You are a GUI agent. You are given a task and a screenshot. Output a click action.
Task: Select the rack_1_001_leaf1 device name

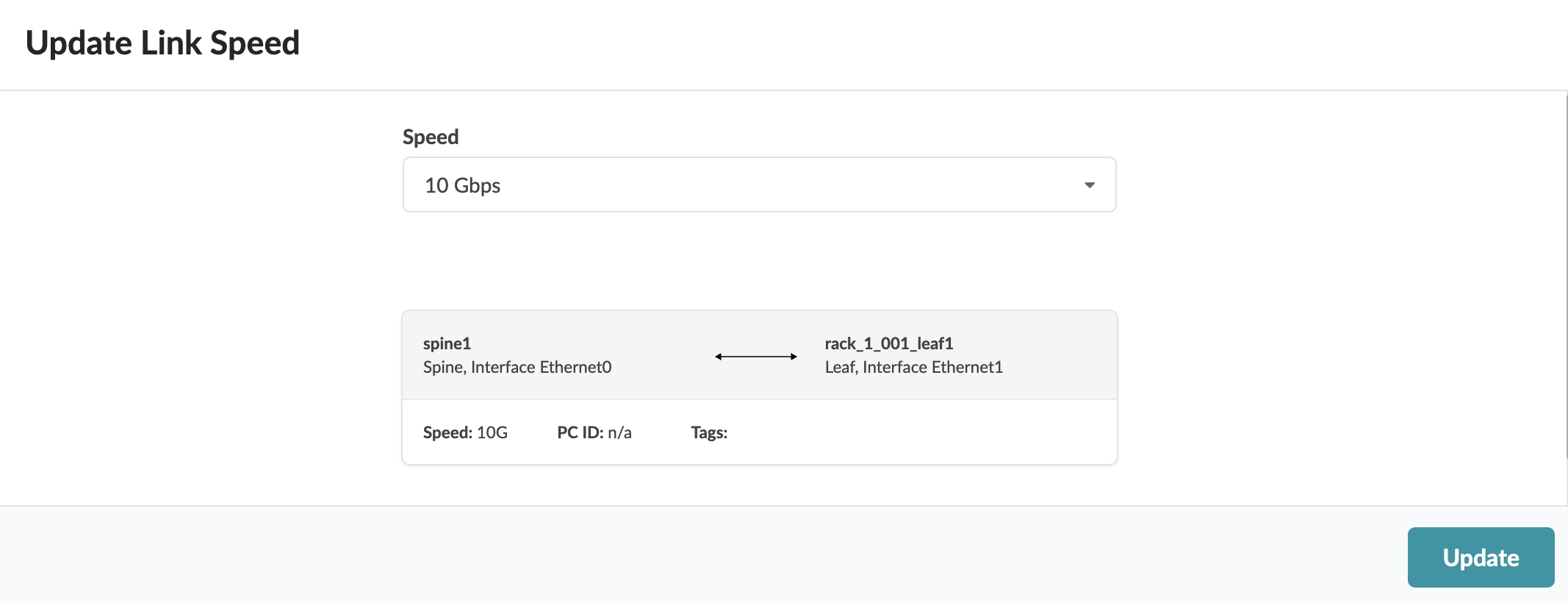click(888, 343)
